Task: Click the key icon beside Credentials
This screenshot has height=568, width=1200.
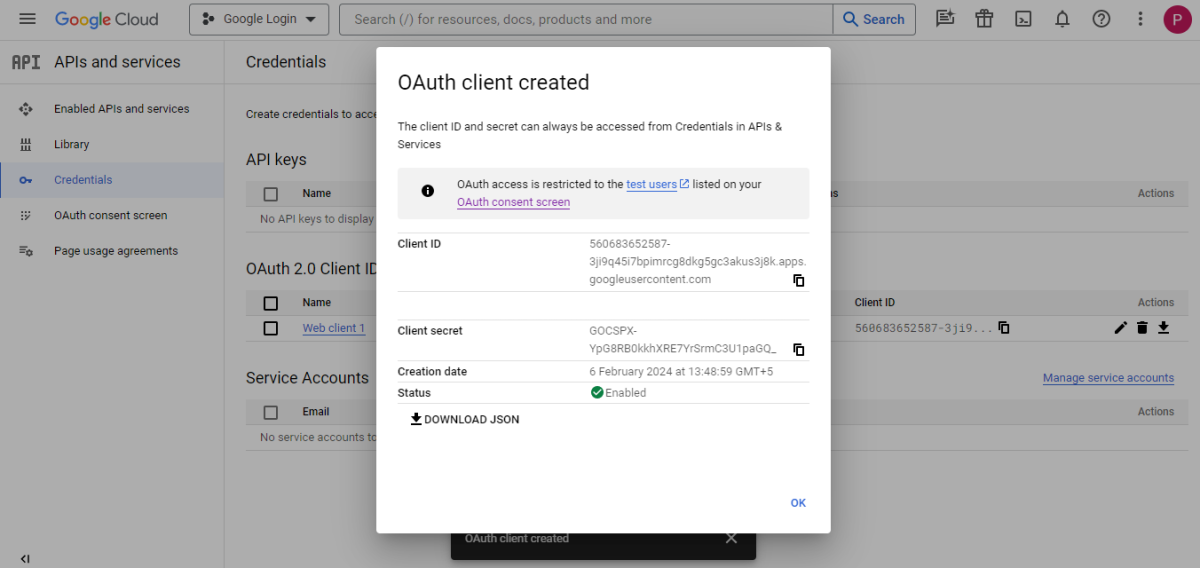Action: (x=26, y=180)
